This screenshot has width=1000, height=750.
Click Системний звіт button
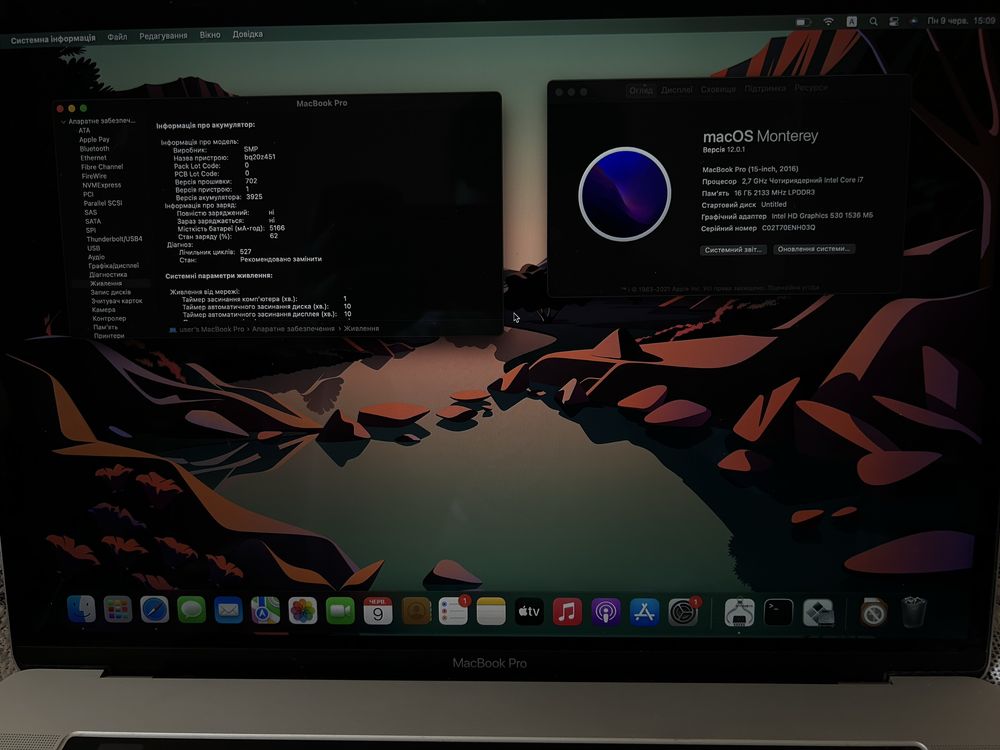tap(733, 249)
